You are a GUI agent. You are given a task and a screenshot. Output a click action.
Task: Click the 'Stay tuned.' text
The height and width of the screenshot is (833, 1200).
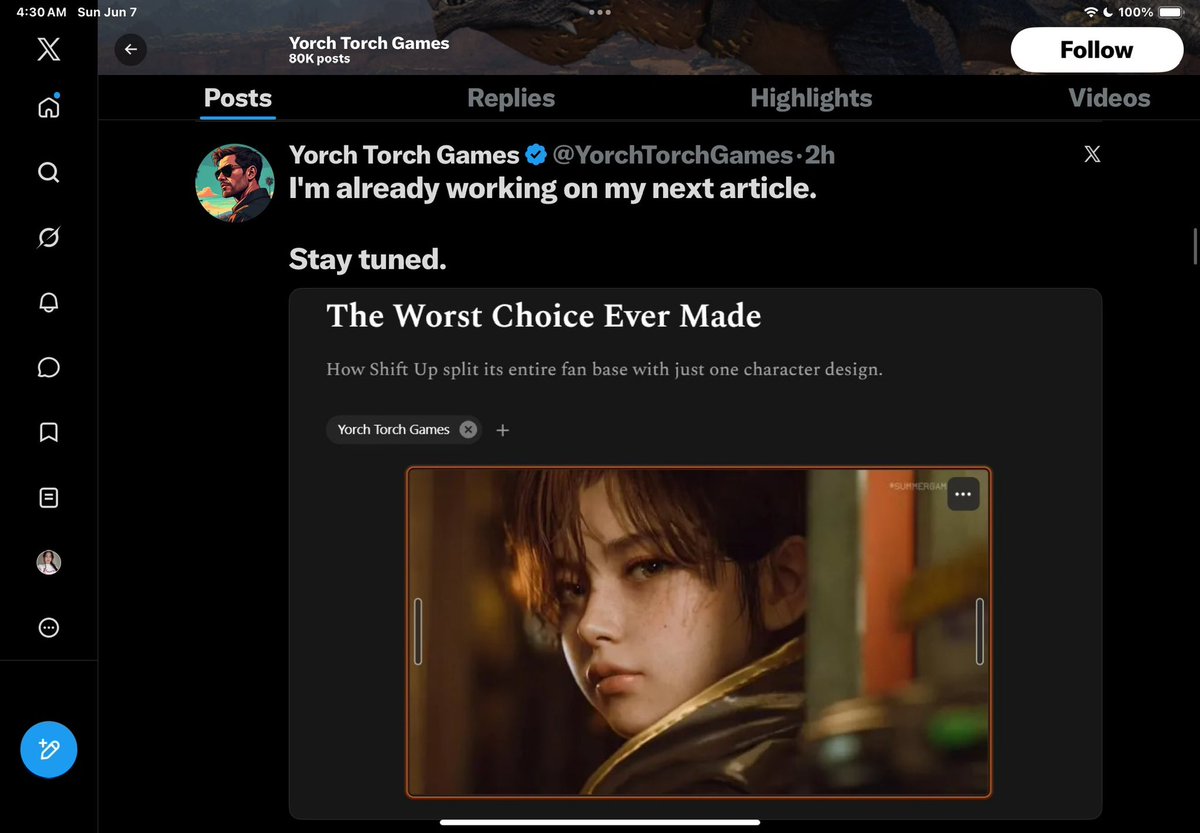click(367, 259)
